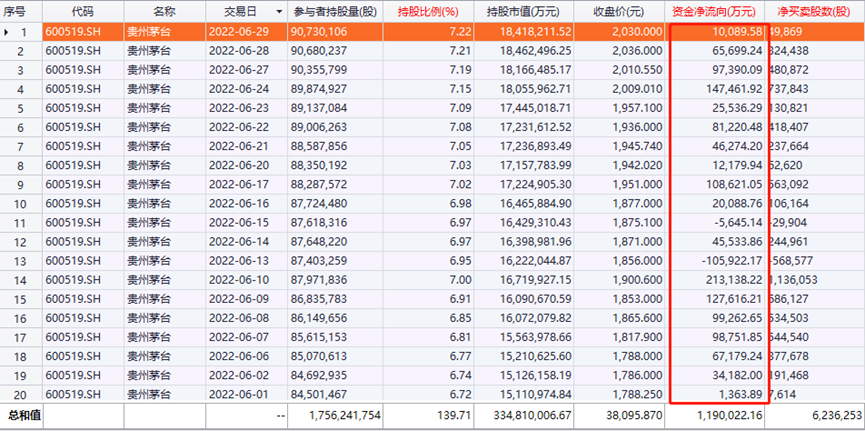Select date cell 2022-06-02
Image resolution: width=865 pixels, height=431 pixels.
[239, 375]
